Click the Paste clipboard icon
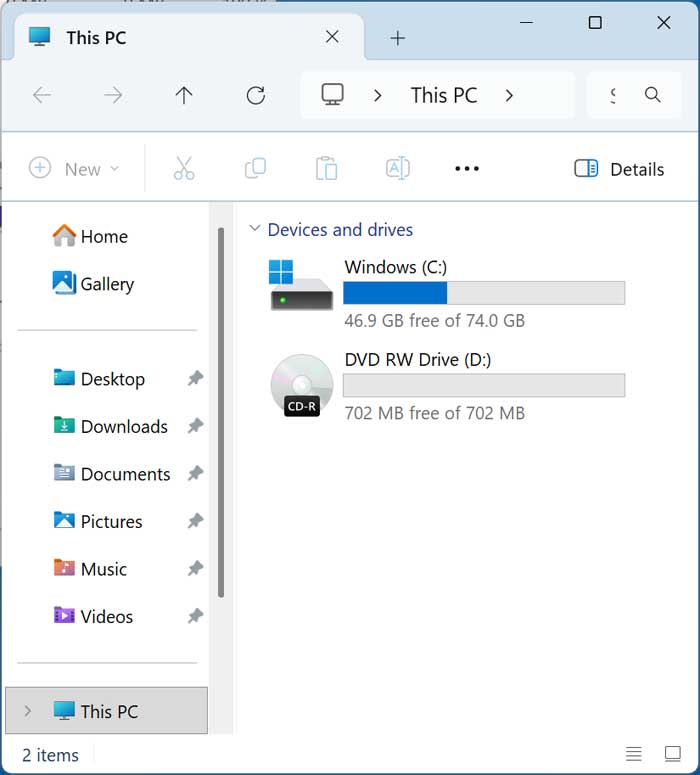This screenshot has height=775, width=700. click(326, 169)
